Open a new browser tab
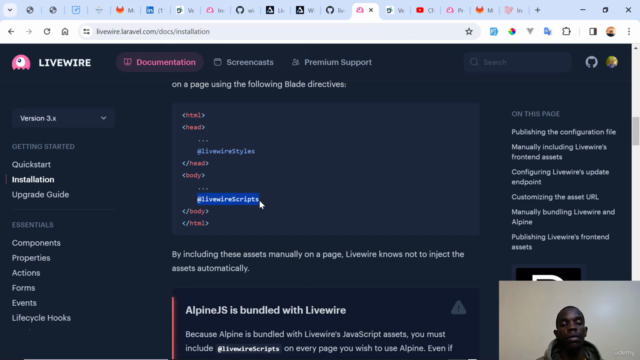The width and height of the screenshot is (640, 360). tap(538, 10)
